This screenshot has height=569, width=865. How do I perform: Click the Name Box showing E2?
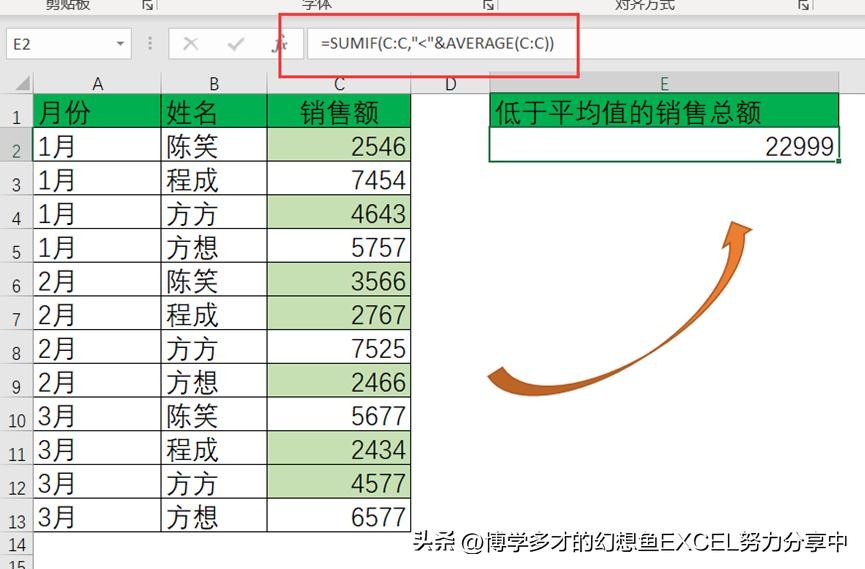point(58,44)
